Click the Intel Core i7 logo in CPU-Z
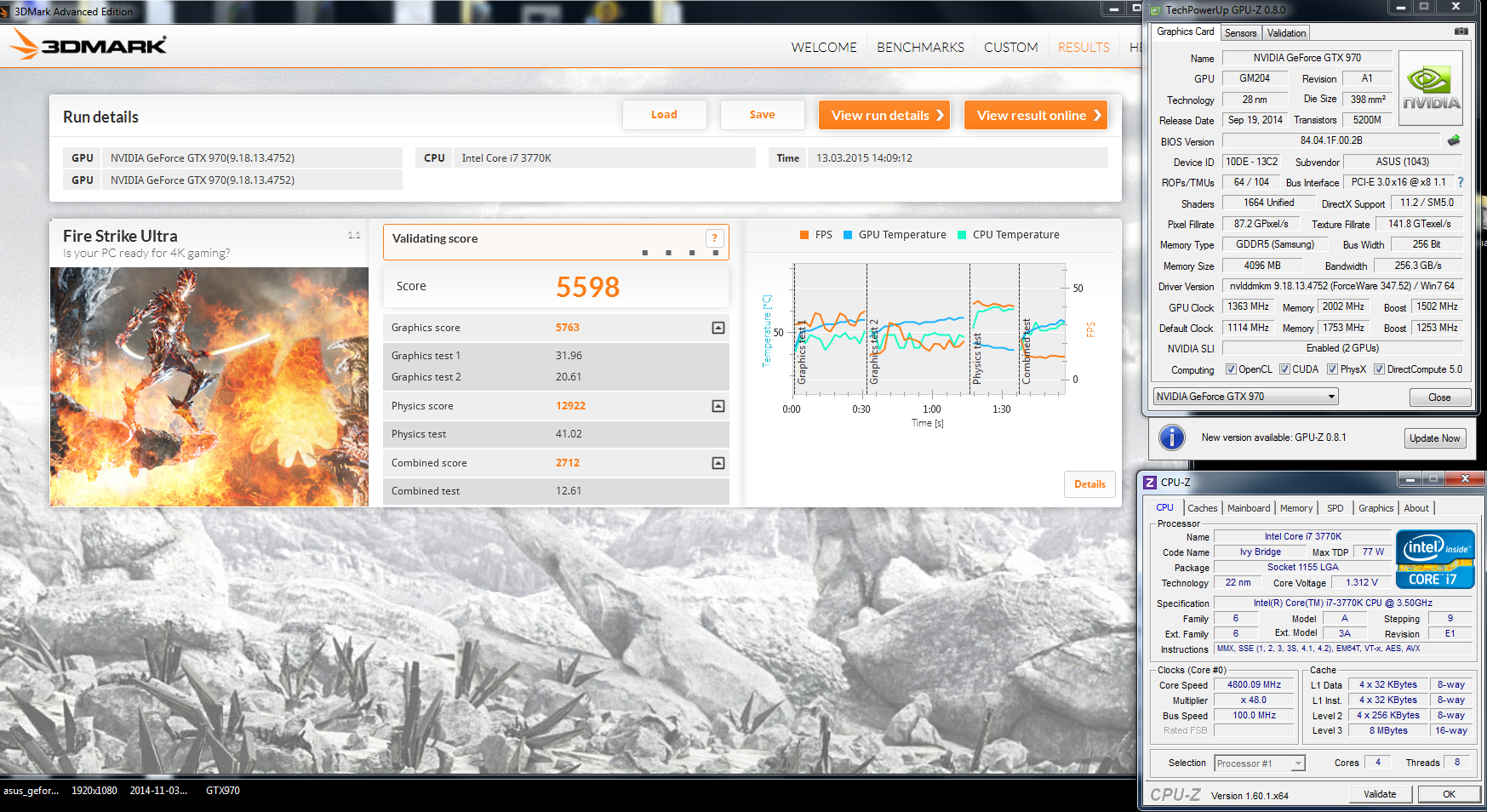The image size is (1487, 812). 1435,559
